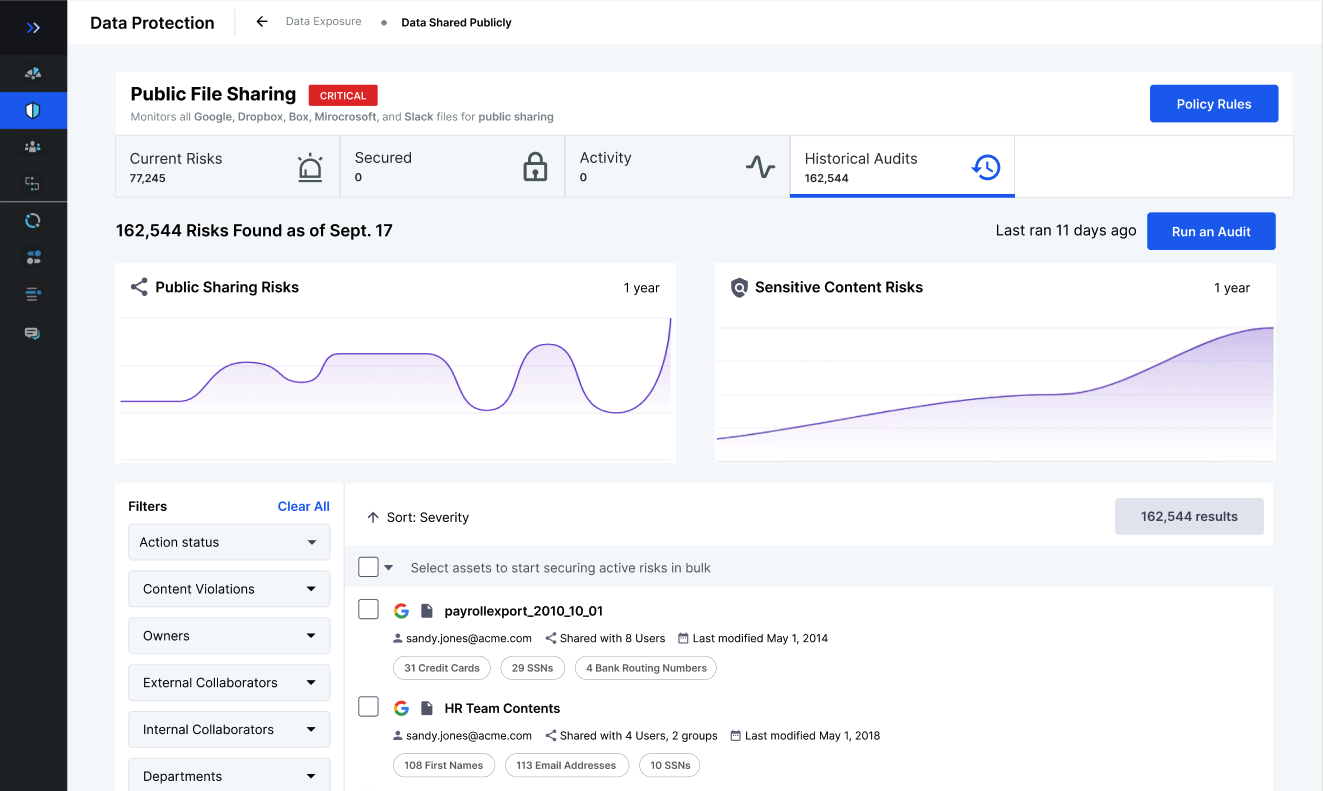
Task: Check the HR Team Contents checkbox
Action: tap(368, 706)
